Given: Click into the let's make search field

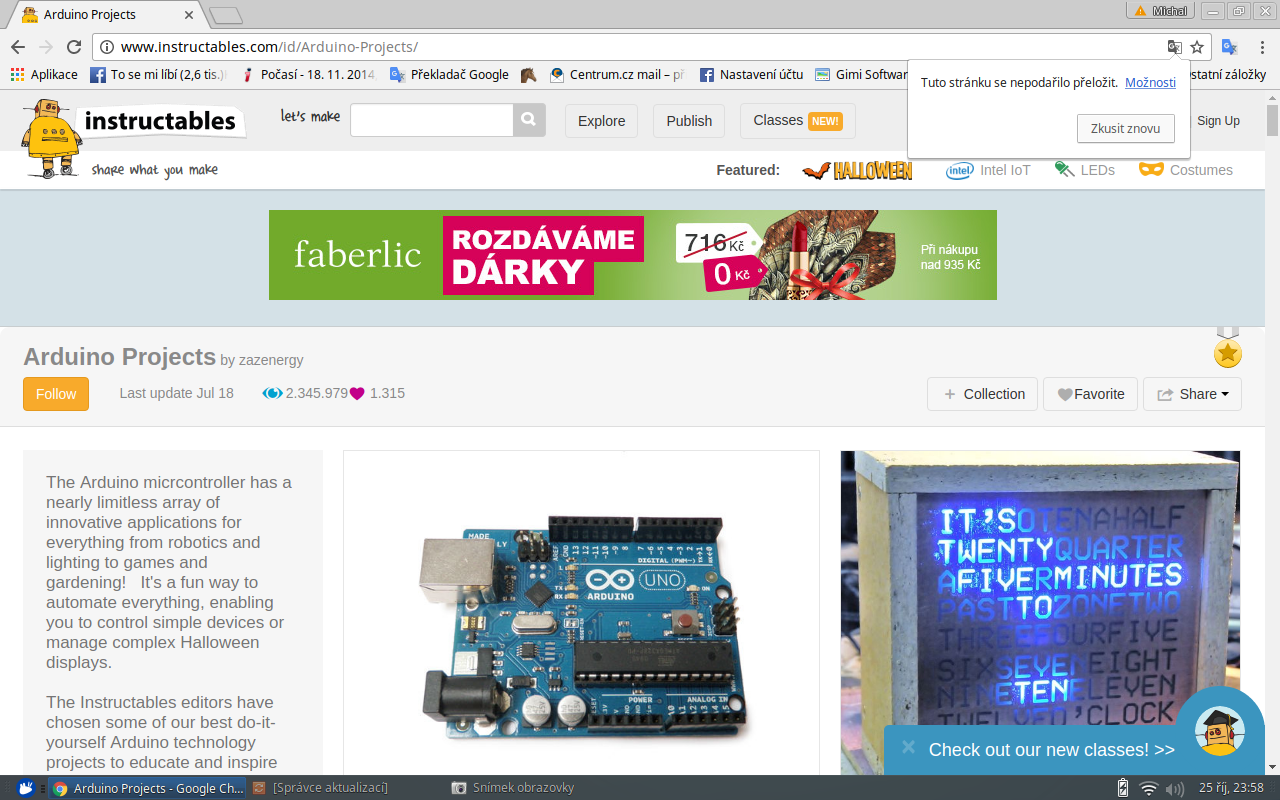Looking at the screenshot, I should tap(431, 120).
